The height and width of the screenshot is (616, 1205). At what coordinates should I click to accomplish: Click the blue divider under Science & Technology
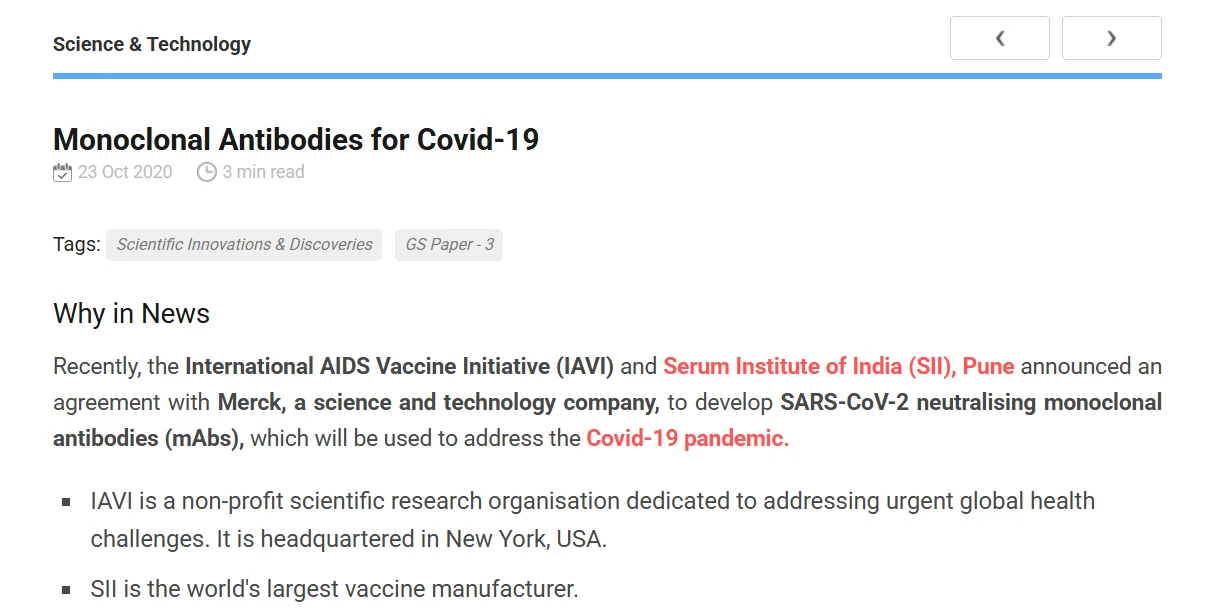coord(607,76)
